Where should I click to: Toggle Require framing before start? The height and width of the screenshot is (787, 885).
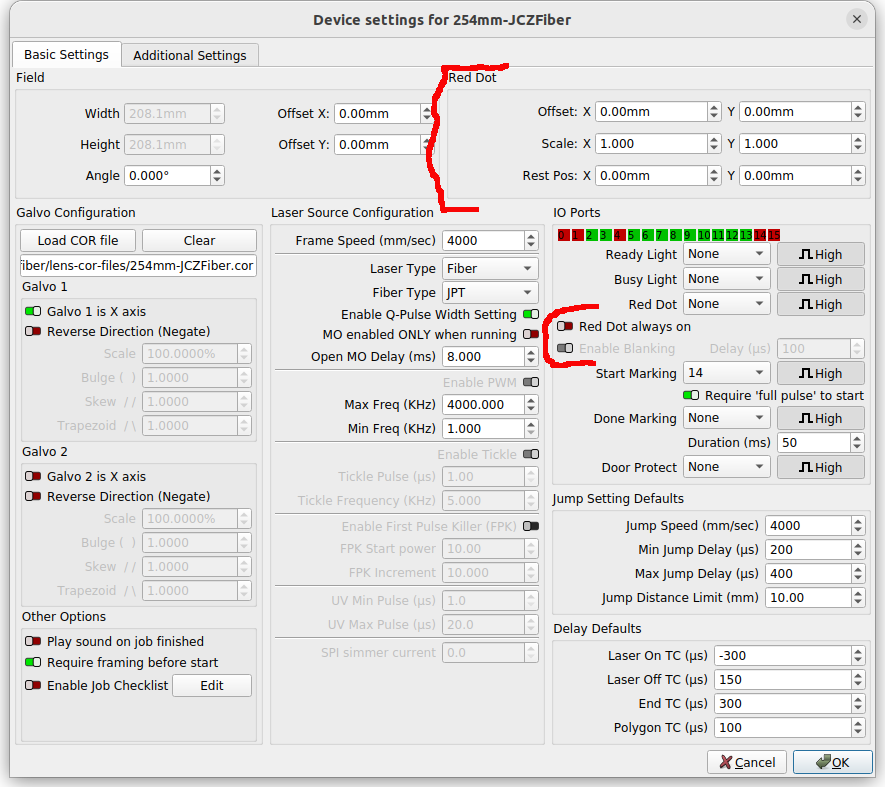33,662
